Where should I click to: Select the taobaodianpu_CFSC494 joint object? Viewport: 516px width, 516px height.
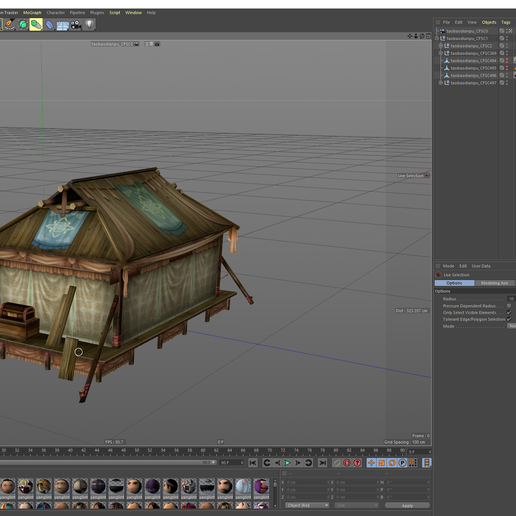[x=473, y=61]
